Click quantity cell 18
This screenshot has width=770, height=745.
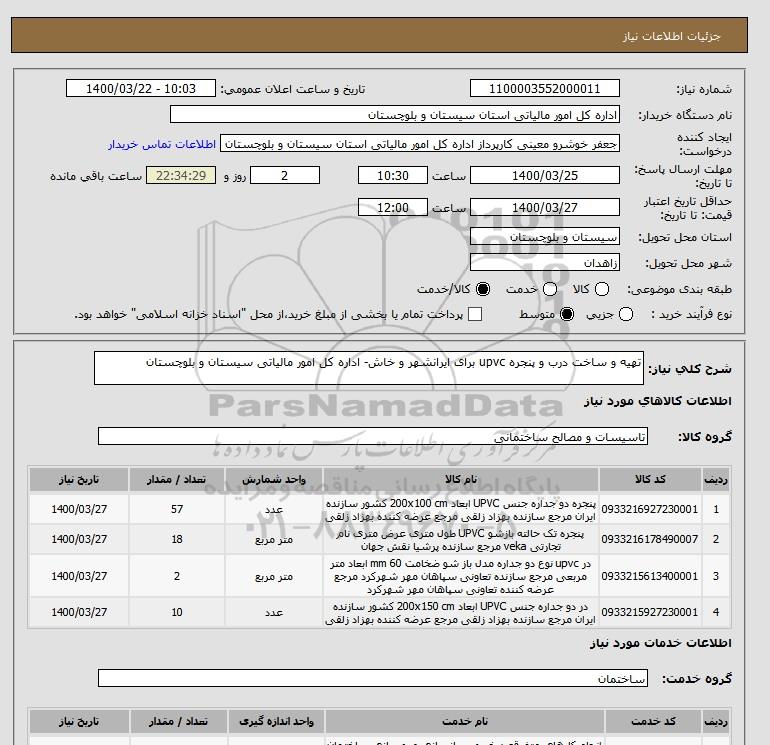(x=177, y=540)
